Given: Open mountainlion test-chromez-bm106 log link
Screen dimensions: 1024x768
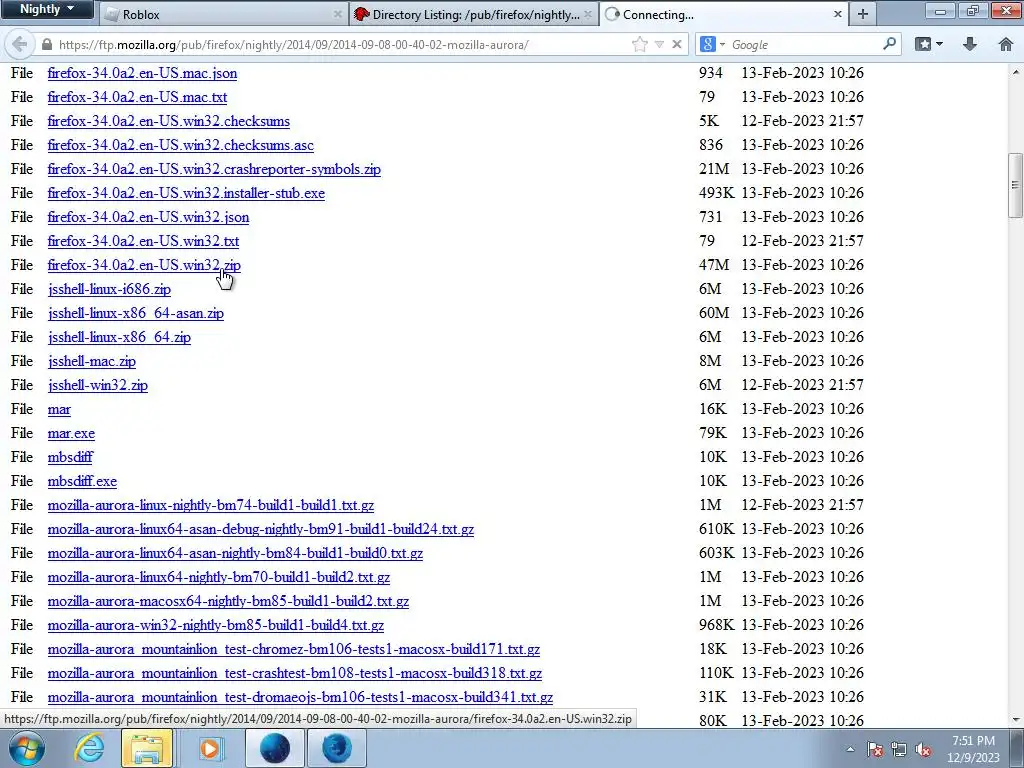Looking at the screenshot, I should 294,649.
